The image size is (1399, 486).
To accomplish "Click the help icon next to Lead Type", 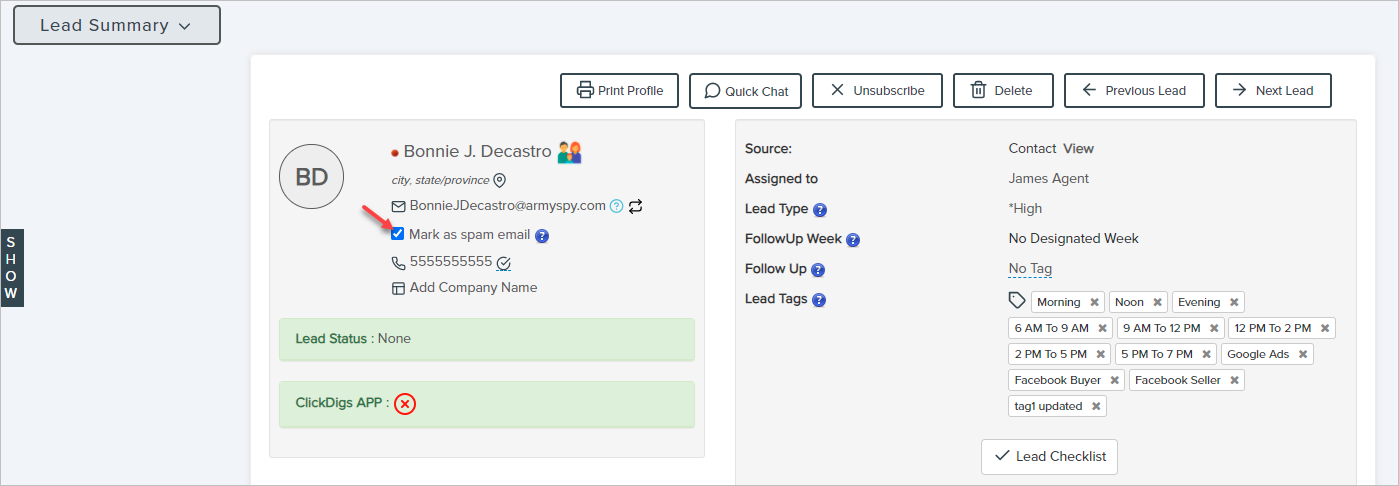I will point(819,210).
